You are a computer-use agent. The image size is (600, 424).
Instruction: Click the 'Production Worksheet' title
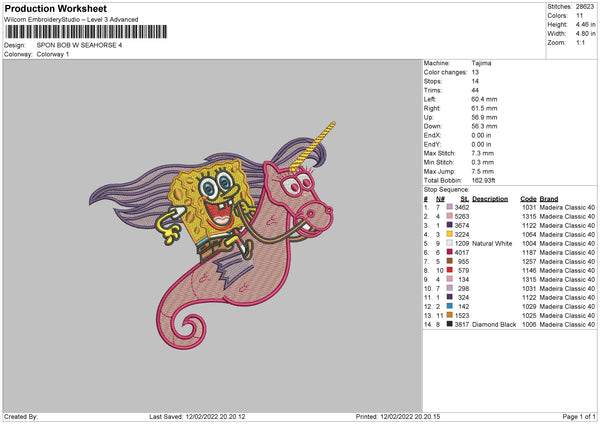pyautogui.click(x=56, y=8)
